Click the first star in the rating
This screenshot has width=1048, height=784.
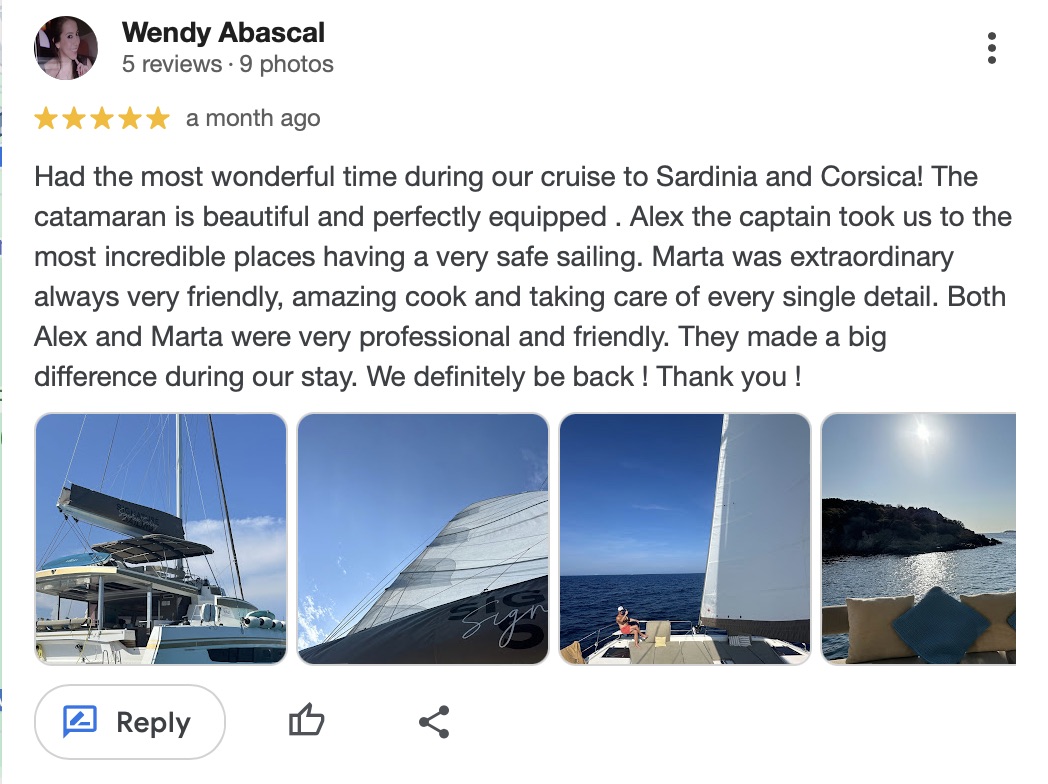pyautogui.click(x=46, y=119)
